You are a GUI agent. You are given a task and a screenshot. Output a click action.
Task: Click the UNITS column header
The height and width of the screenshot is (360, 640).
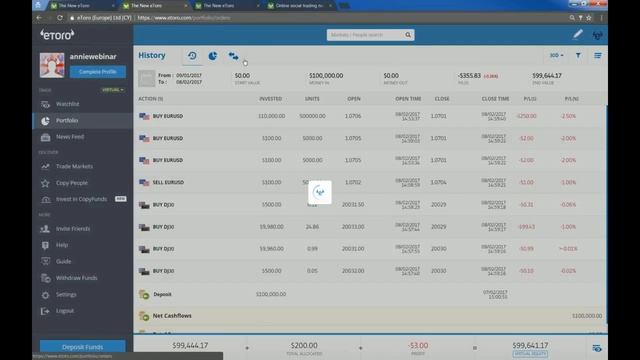coord(312,99)
